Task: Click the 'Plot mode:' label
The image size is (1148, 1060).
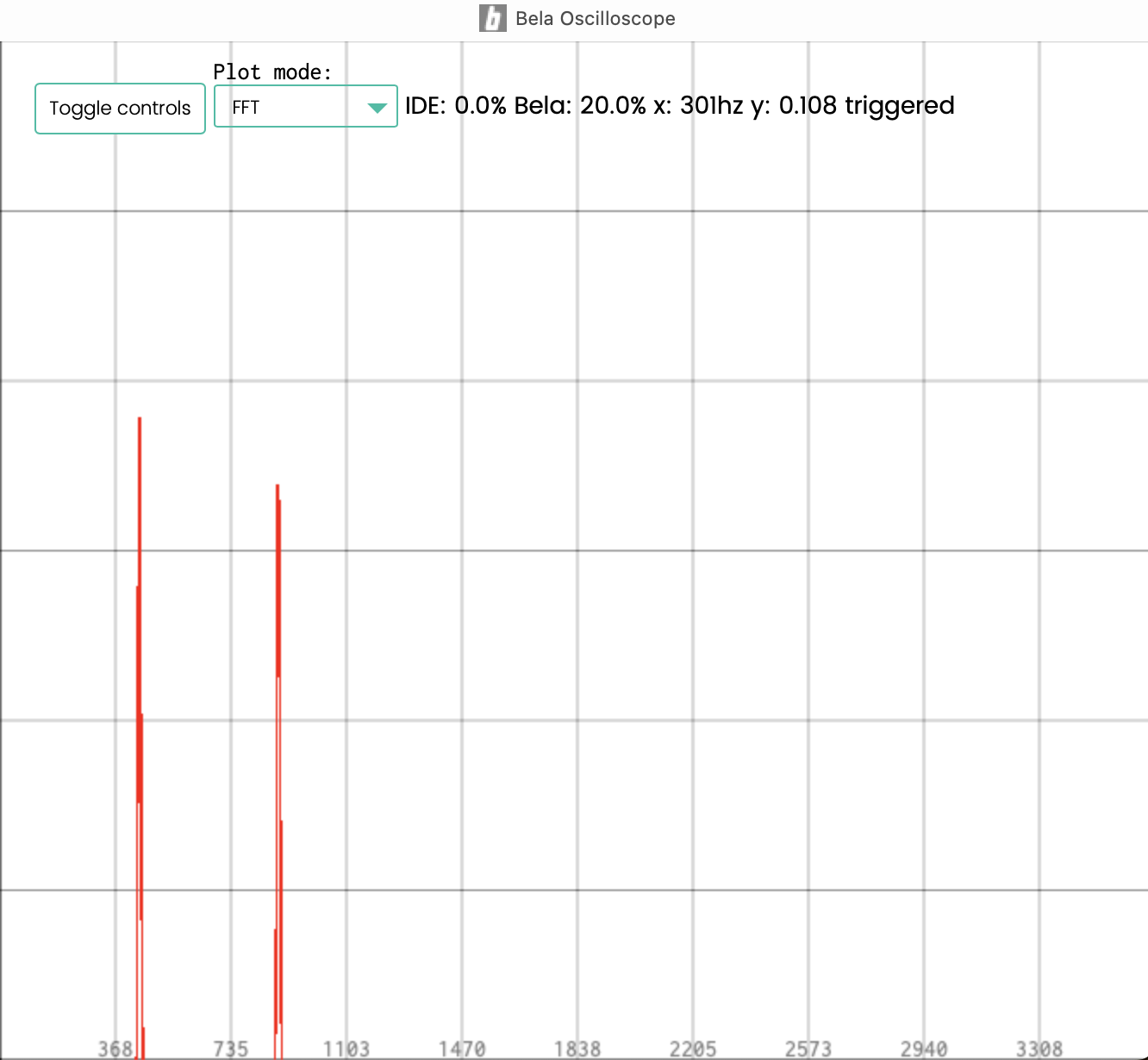Action: [272, 72]
